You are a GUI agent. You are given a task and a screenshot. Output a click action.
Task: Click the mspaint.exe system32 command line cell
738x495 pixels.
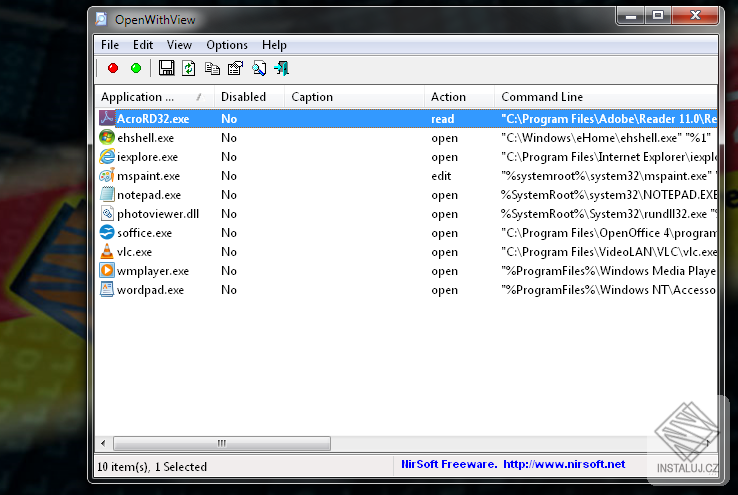pos(609,176)
